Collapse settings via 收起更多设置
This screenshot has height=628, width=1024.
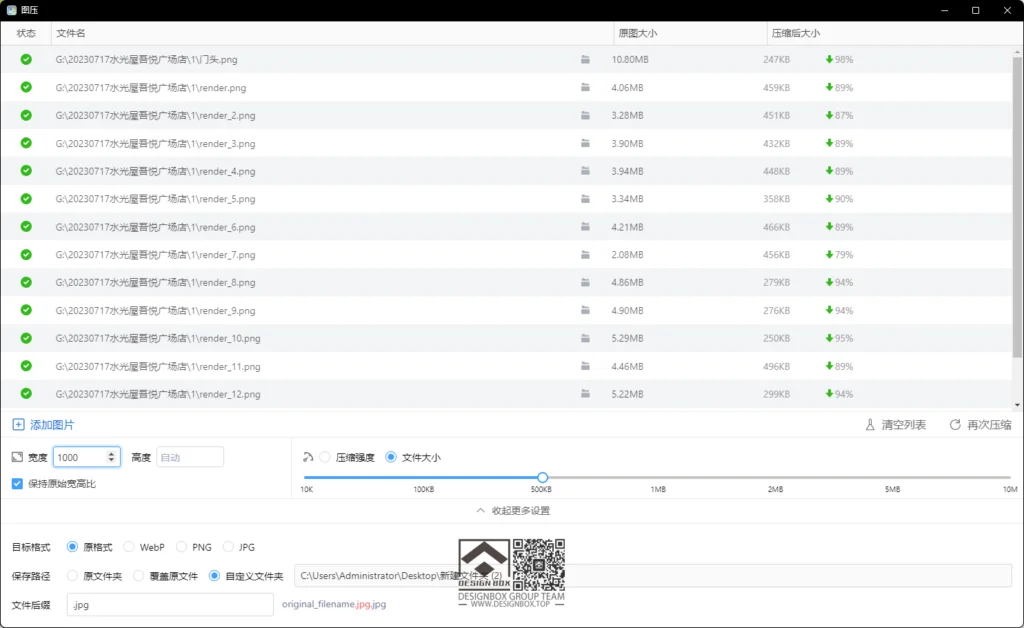pyautogui.click(x=512, y=511)
